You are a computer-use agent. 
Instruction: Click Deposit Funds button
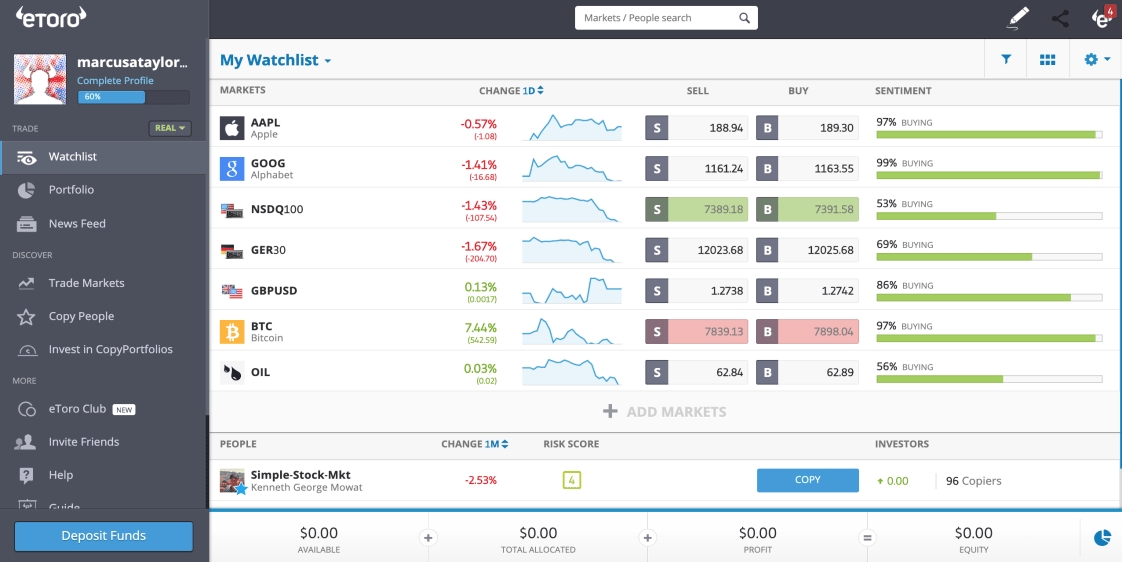pos(104,536)
